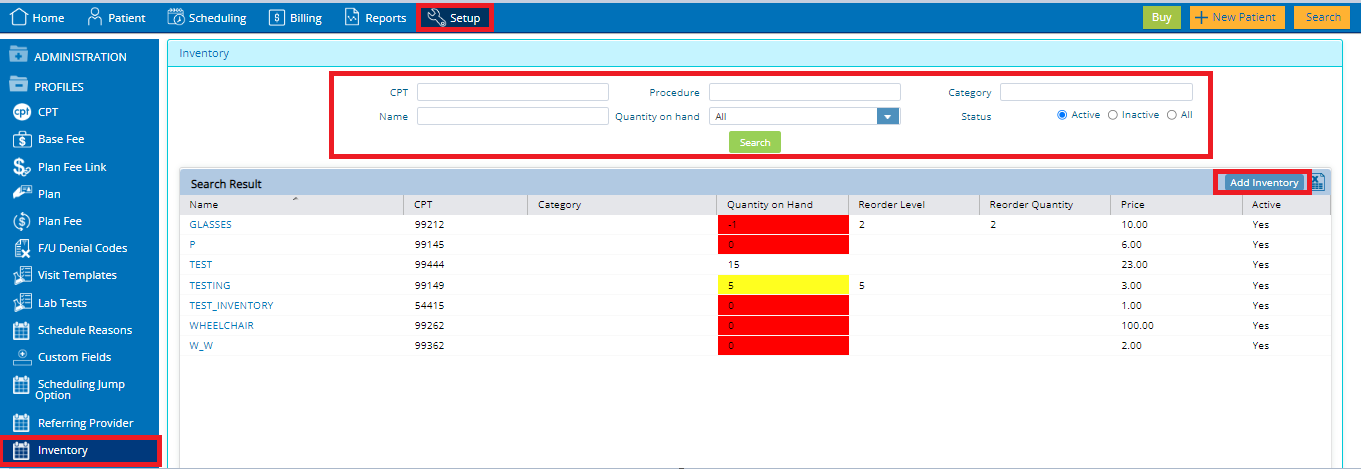Sort by the CPT column header
The width and height of the screenshot is (1361, 469).
click(466, 204)
